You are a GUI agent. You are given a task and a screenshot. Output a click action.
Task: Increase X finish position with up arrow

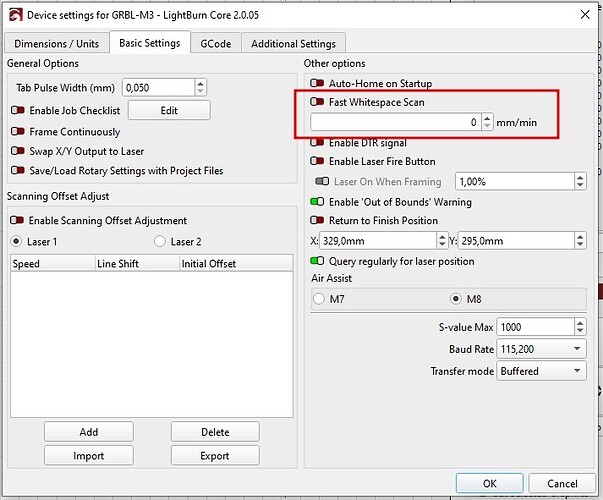[x=442, y=237]
